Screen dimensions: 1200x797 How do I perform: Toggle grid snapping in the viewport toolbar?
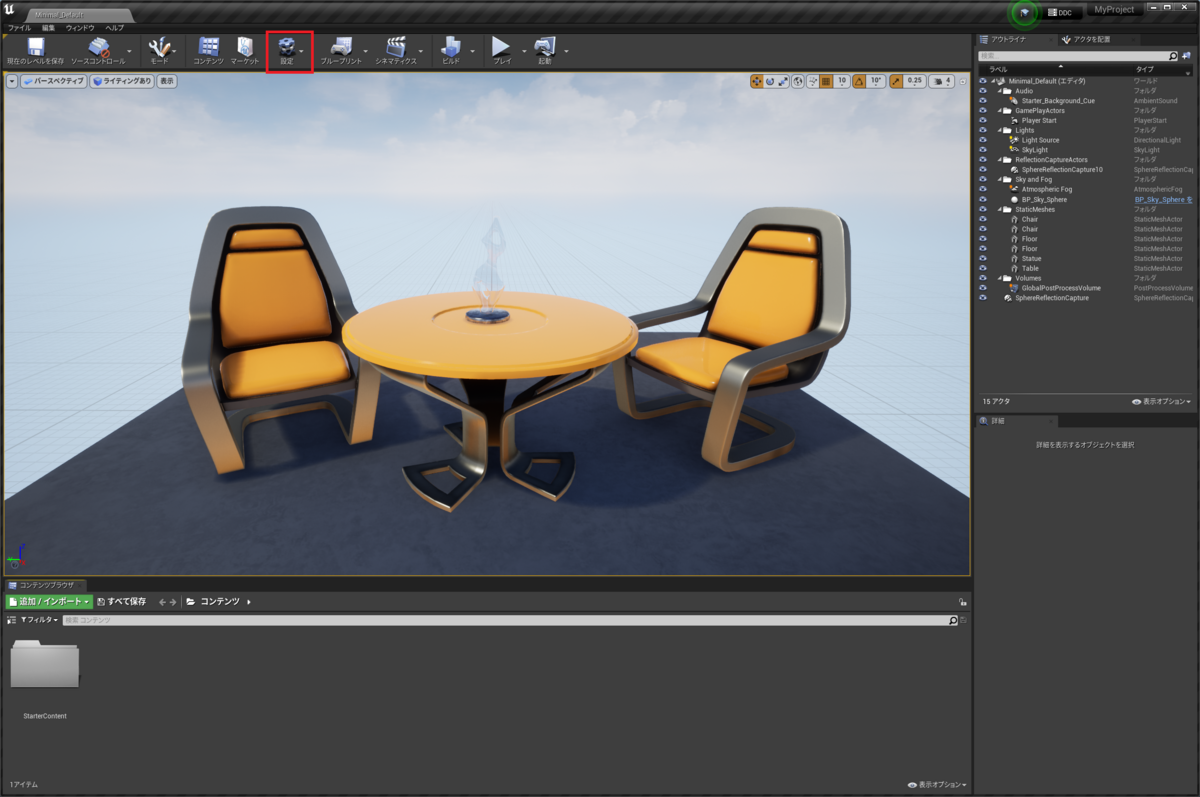pos(828,81)
